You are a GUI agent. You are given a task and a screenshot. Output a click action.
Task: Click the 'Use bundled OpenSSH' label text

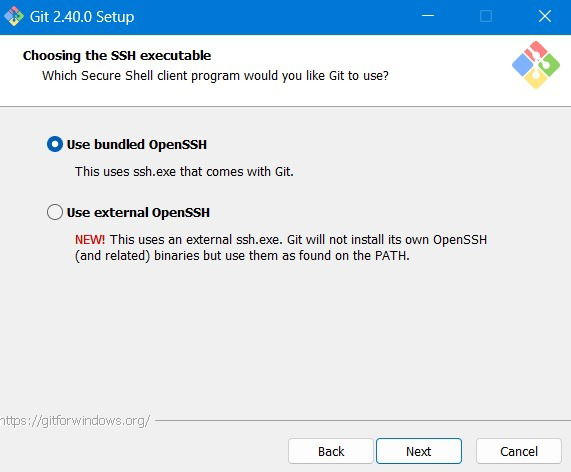[137, 145]
